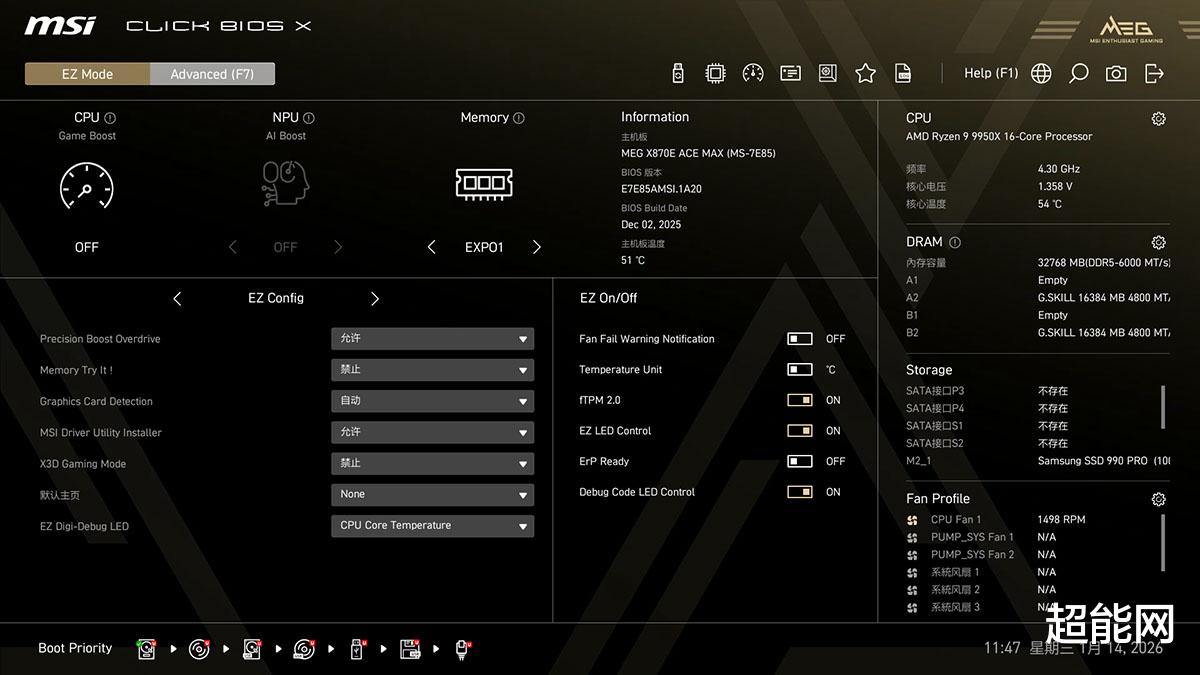Click the Game Boost OFF label
The width and height of the screenshot is (1200, 675).
pos(87,247)
